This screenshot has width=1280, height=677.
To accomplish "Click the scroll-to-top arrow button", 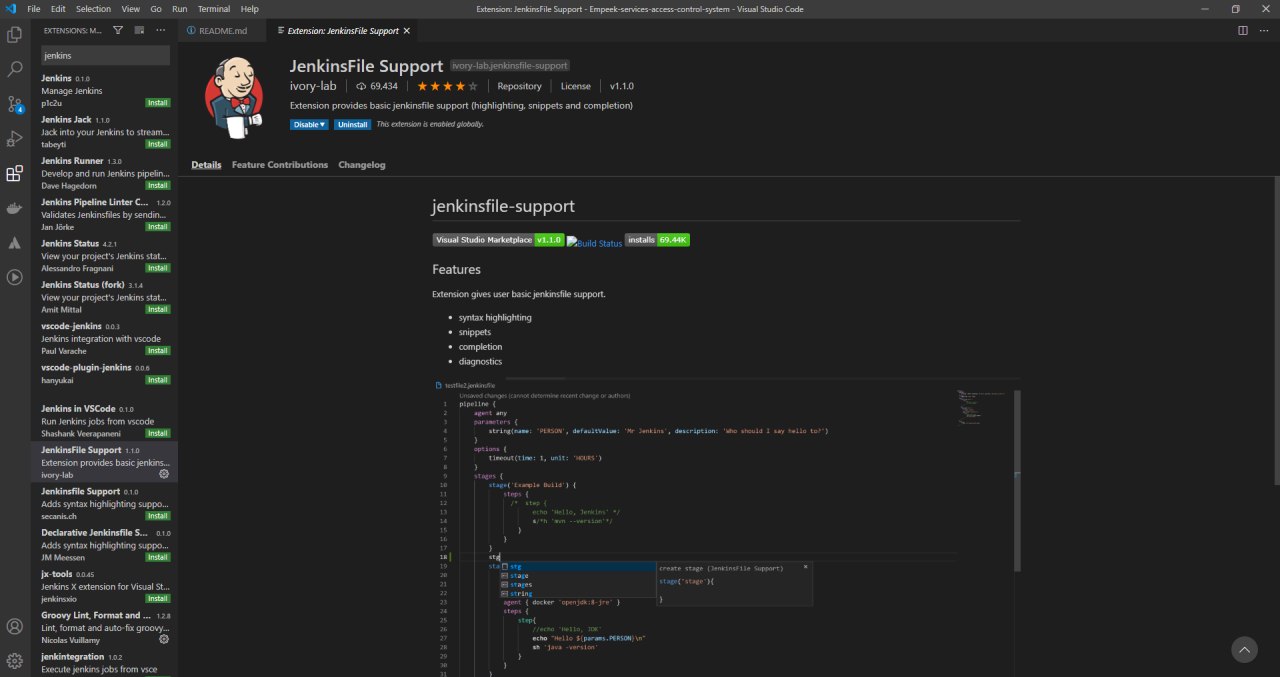I will point(1244,650).
